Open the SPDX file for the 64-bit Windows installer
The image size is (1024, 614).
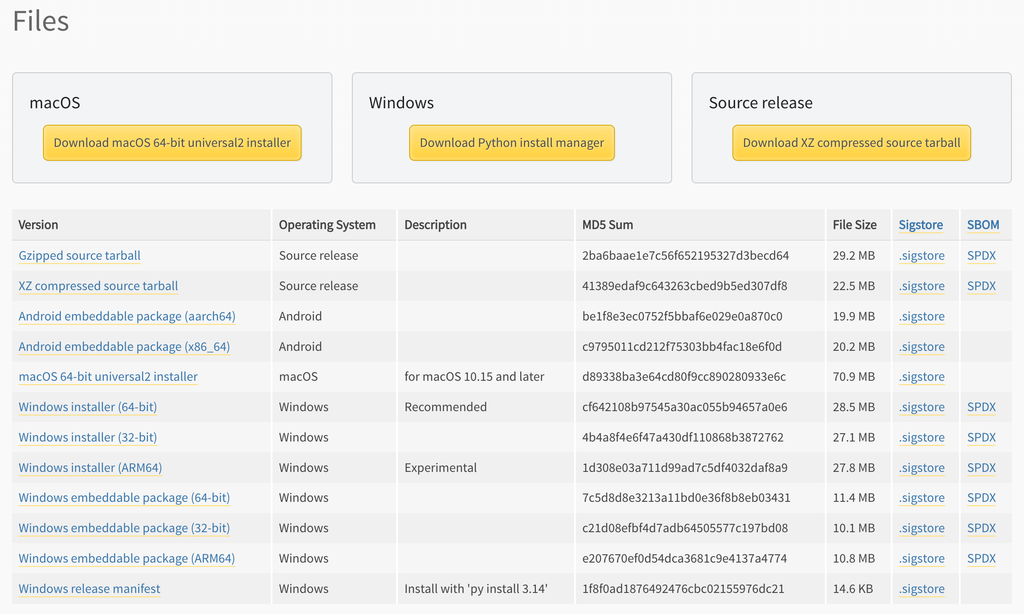tap(983, 407)
